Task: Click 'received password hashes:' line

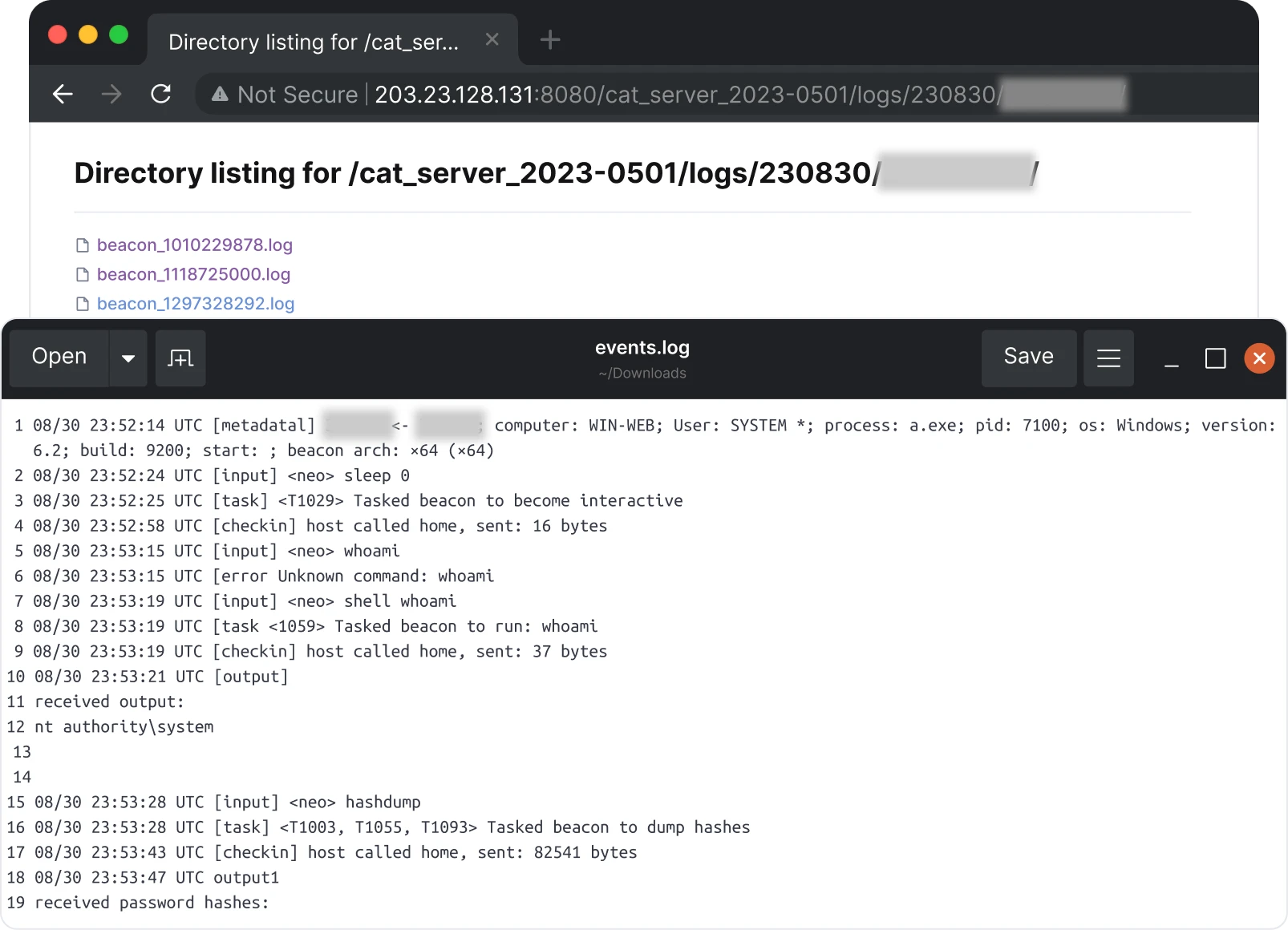Action: coord(152,903)
